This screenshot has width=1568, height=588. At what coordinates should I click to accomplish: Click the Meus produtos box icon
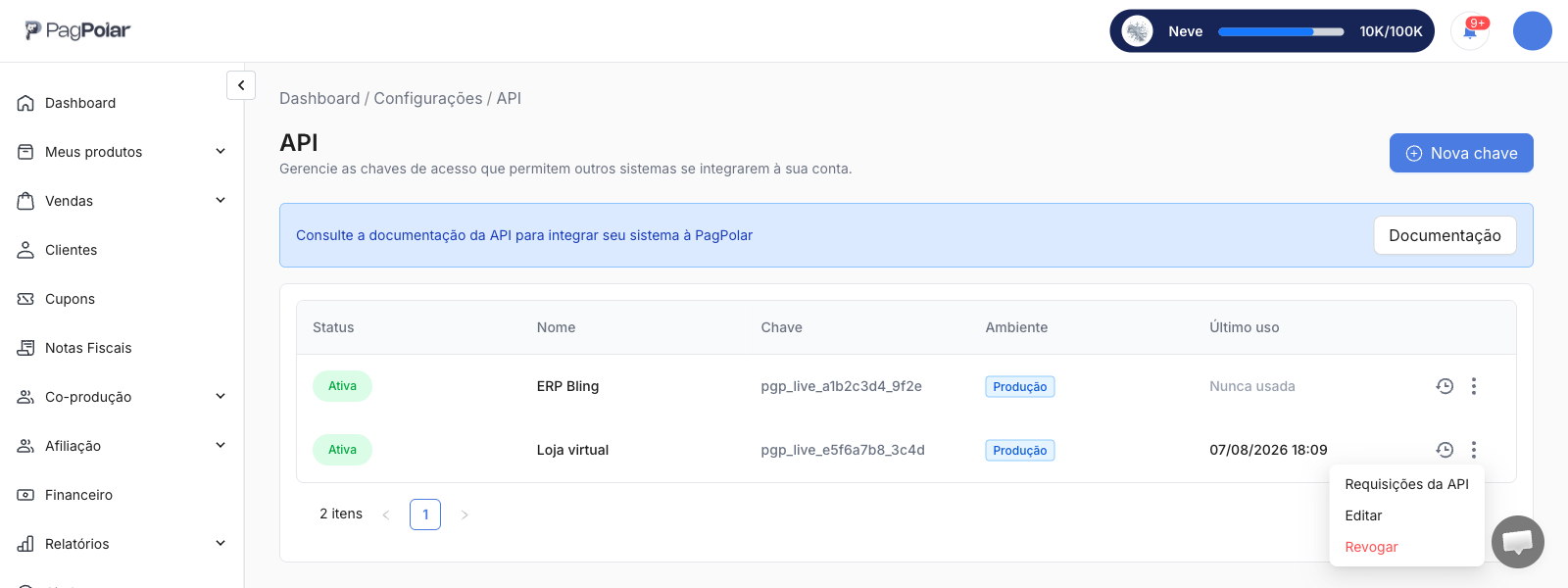pyautogui.click(x=25, y=152)
